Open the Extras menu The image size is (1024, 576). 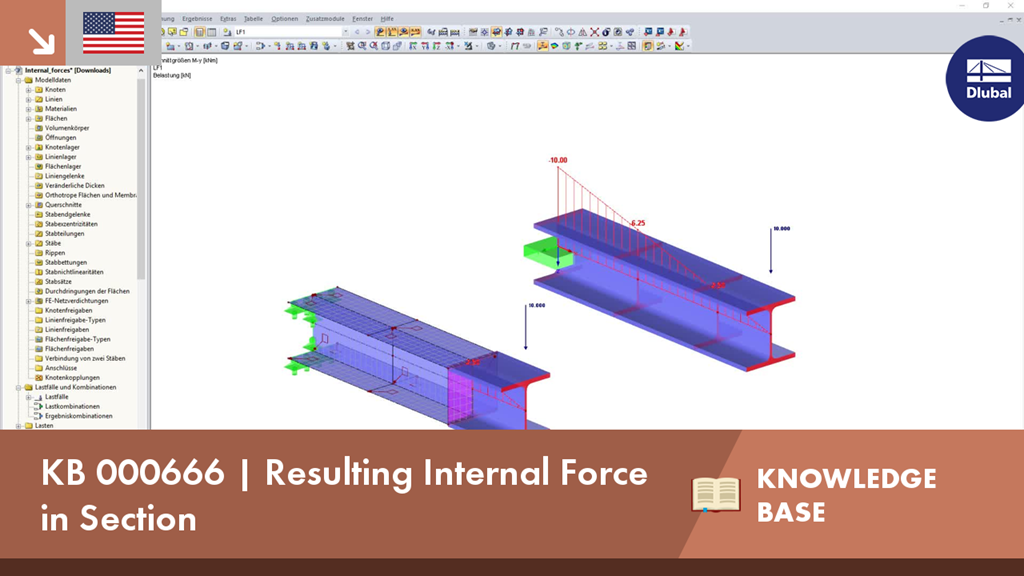[x=228, y=19]
